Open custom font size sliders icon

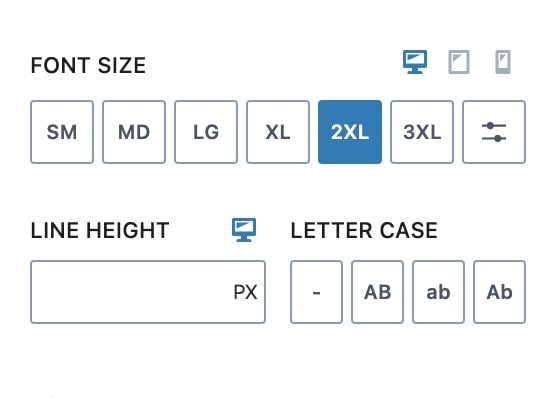494,132
